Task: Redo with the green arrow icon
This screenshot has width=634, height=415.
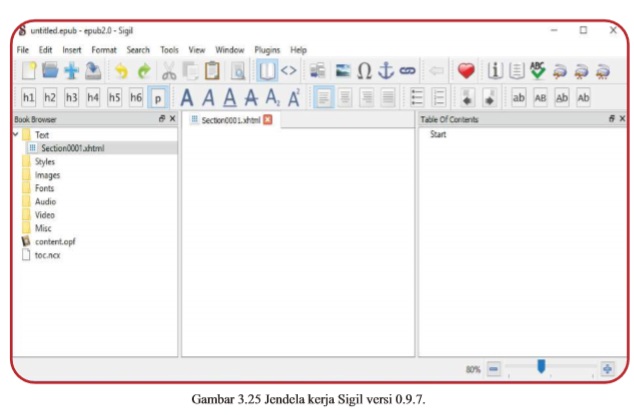Action: point(144,72)
